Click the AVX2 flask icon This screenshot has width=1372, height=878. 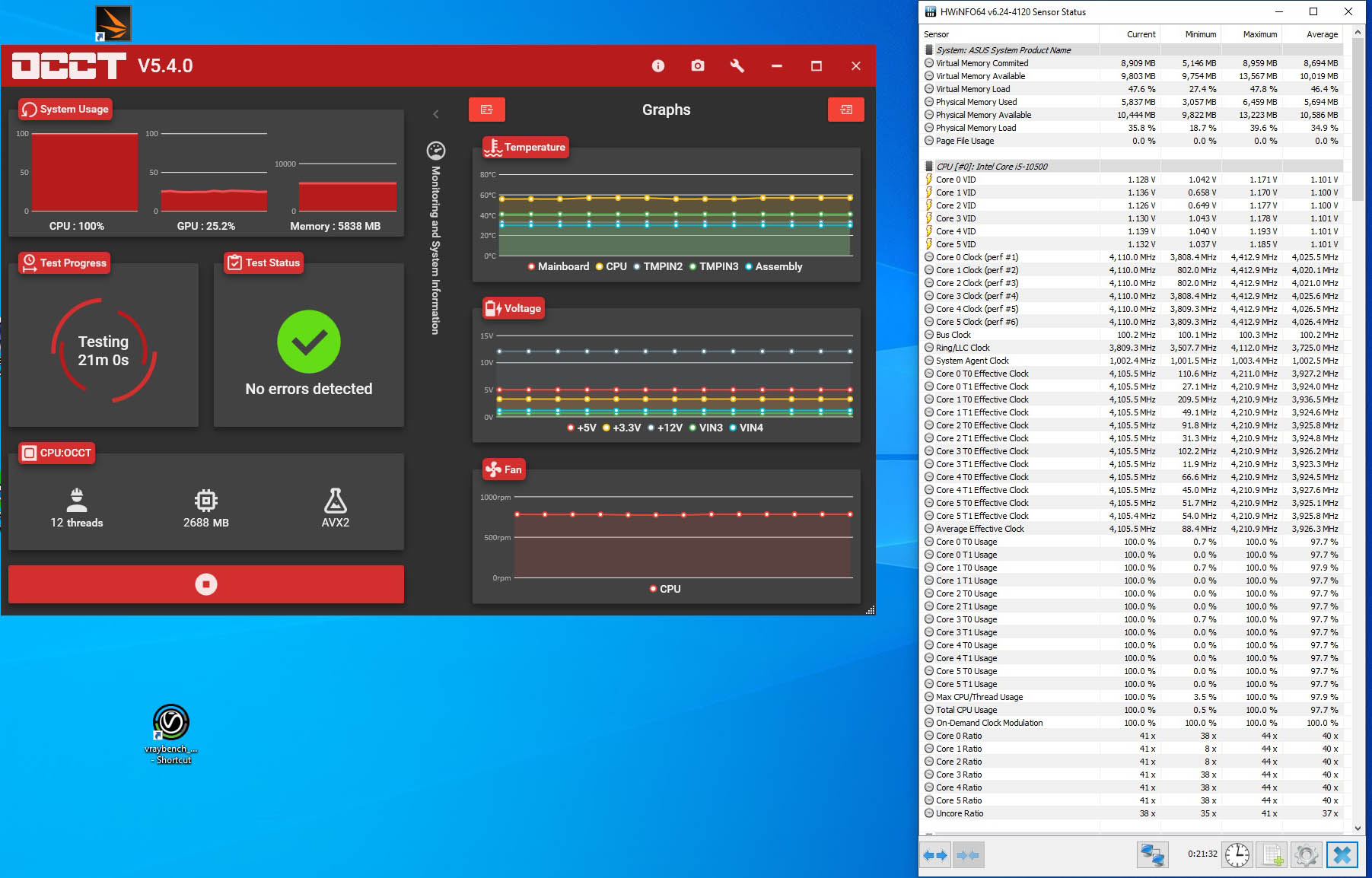336,500
